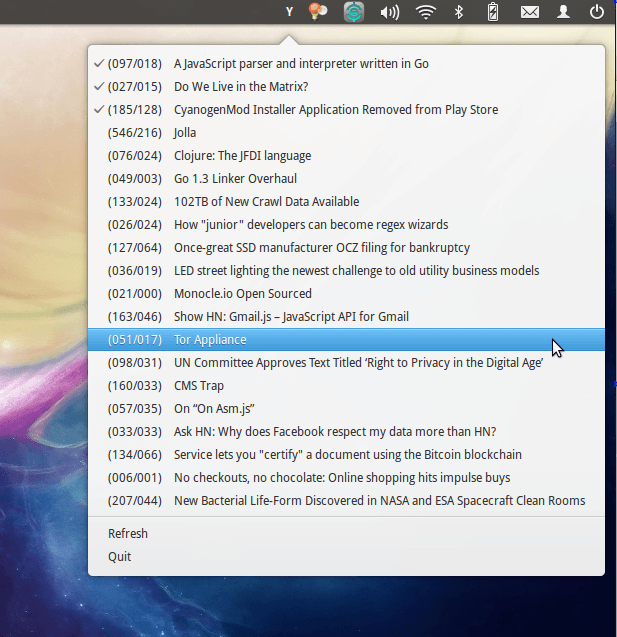The width and height of the screenshot is (617, 637).
Task: Open Show HN: Gmail.js JavaScript API story
Action: pyautogui.click(x=346, y=316)
